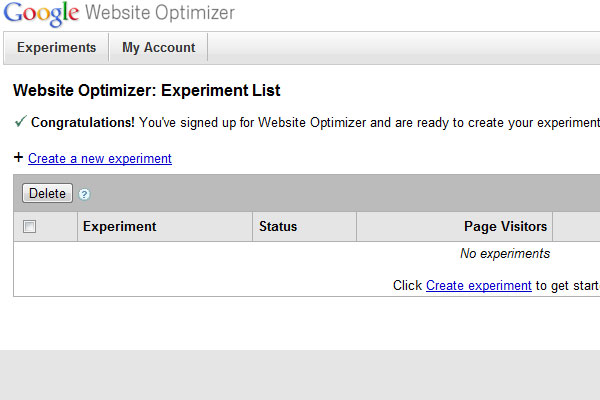Click the plus icon beside Create a new experiment
This screenshot has width=600, height=400.
(18, 158)
